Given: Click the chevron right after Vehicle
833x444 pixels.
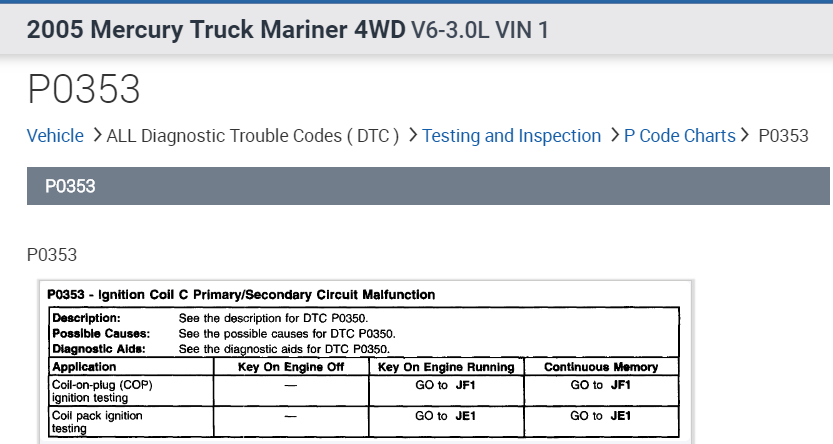Looking at the screenshot, I should click(x=96, y=135).
